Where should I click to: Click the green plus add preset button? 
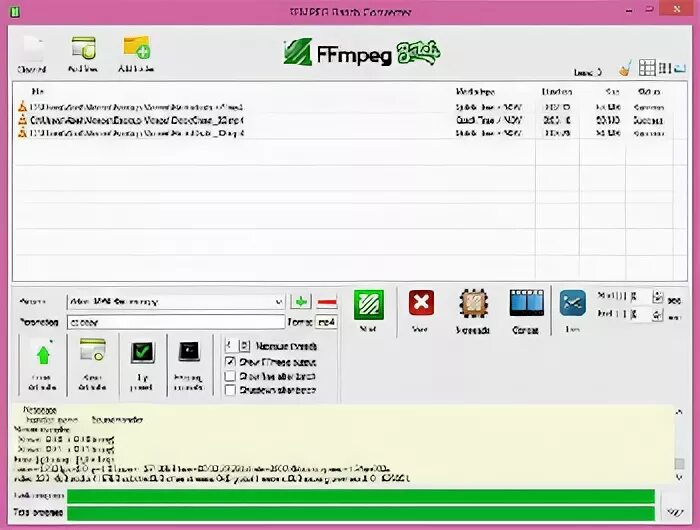(301, 302)
